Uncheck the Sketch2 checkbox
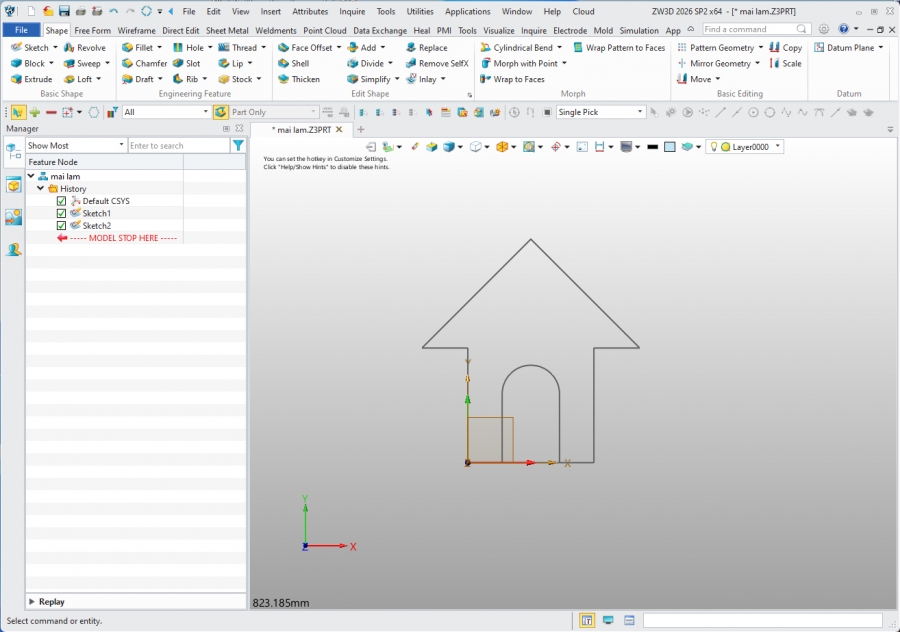The height and width of the screenshot is (632, 900). coord(61,226)
